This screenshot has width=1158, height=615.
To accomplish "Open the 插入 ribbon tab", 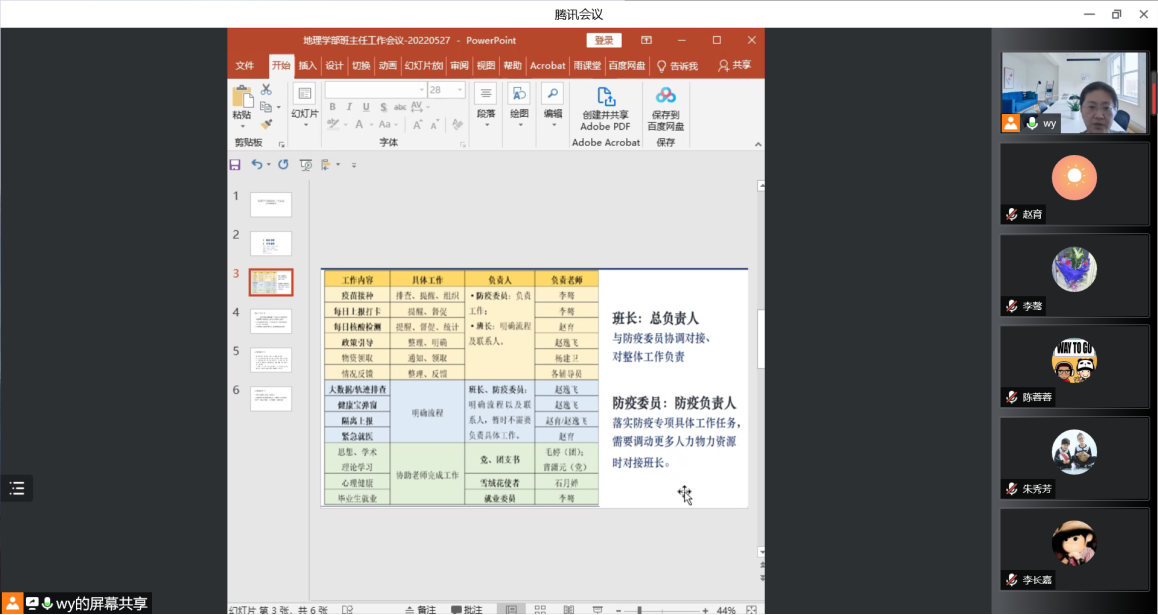I will click(307, 66).
